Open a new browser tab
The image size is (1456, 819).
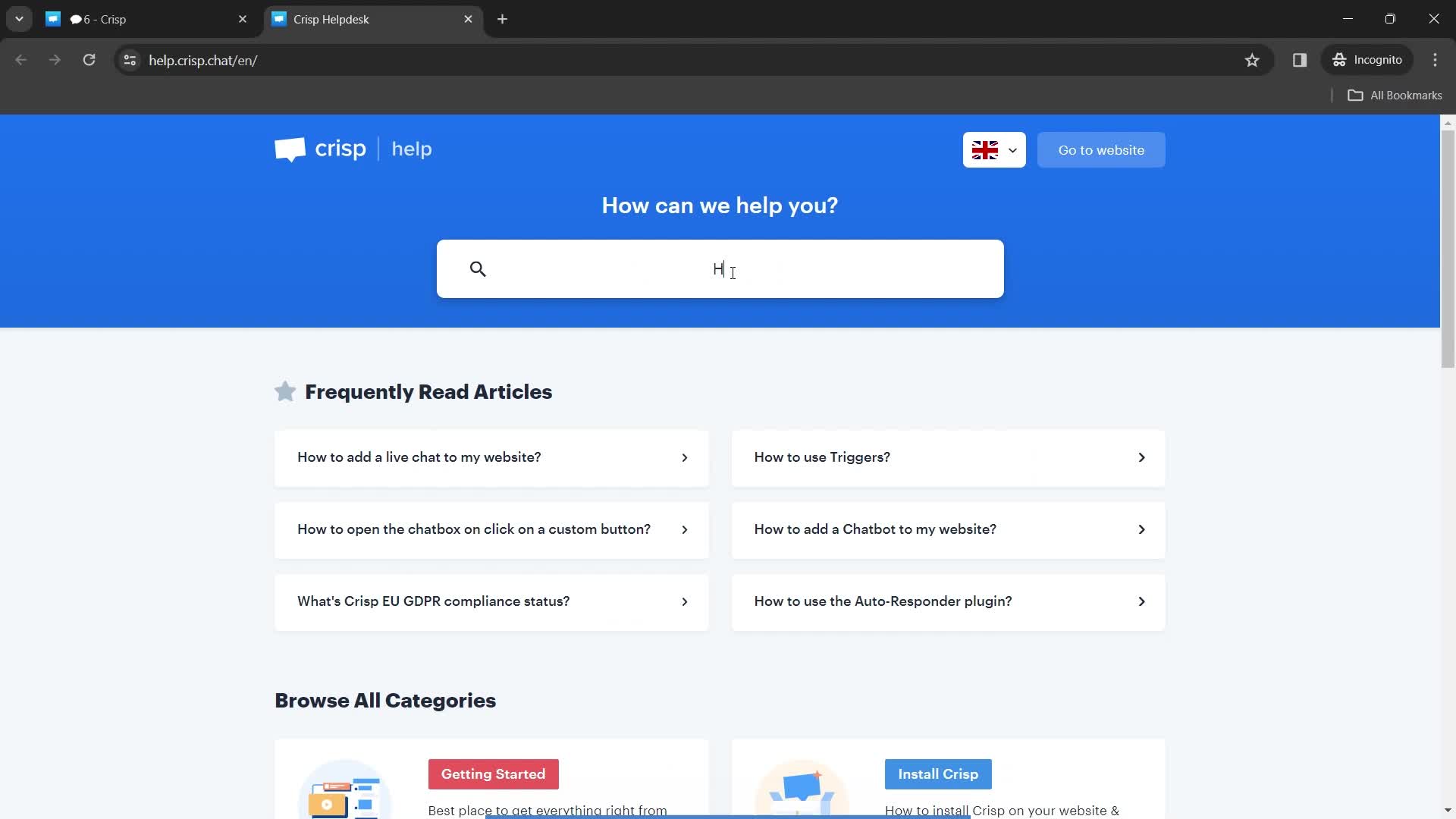pyautogui.click(x=502, y=19)
